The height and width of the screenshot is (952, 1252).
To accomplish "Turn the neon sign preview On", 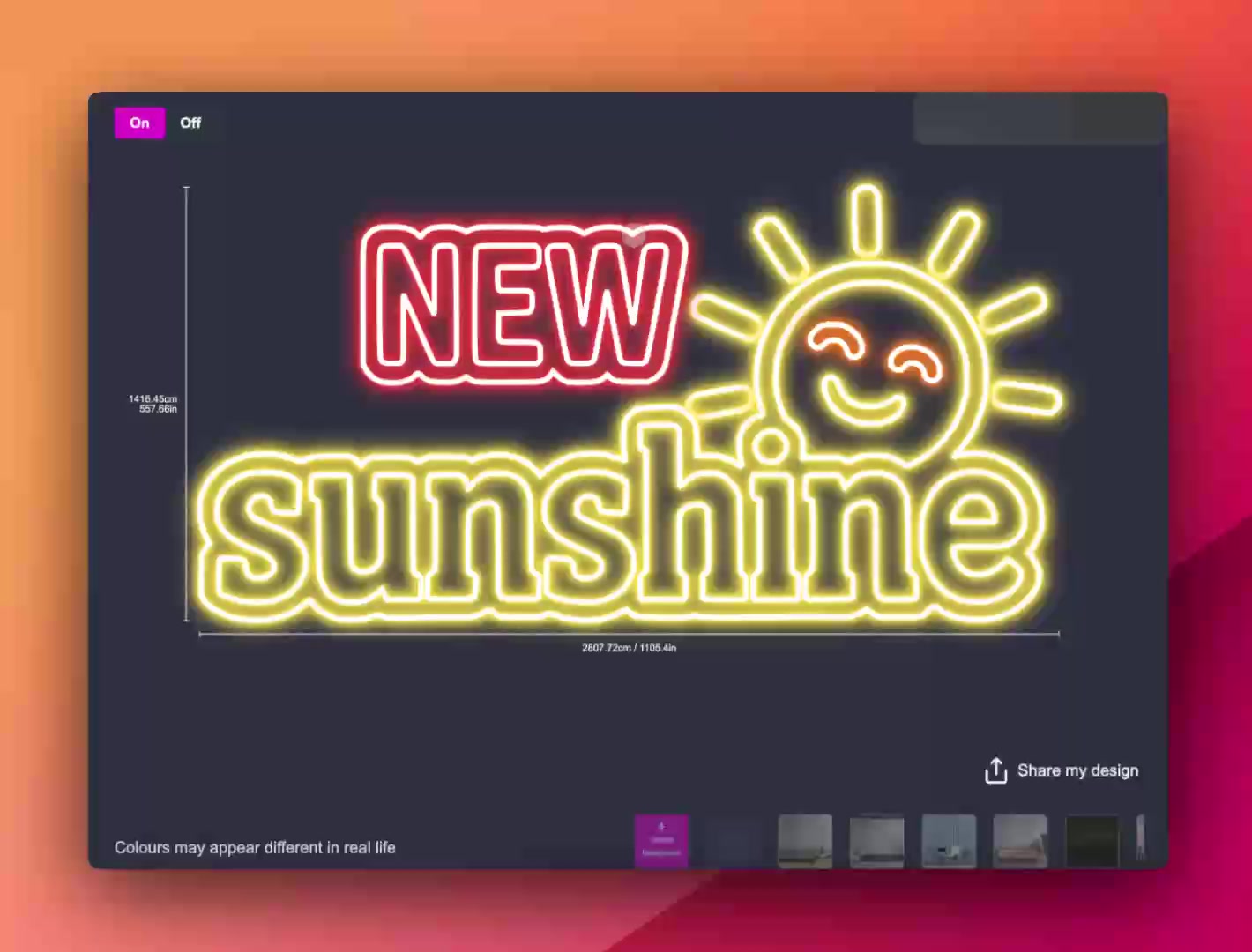I will [138, 123].
